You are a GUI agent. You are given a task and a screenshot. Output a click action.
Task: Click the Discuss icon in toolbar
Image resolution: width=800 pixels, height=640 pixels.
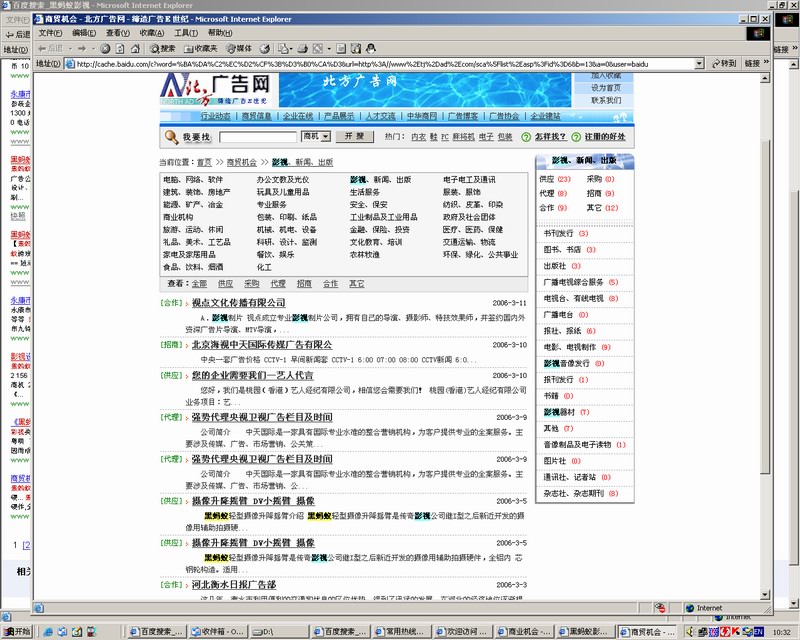pyautogui.click(x=356, y=48)
